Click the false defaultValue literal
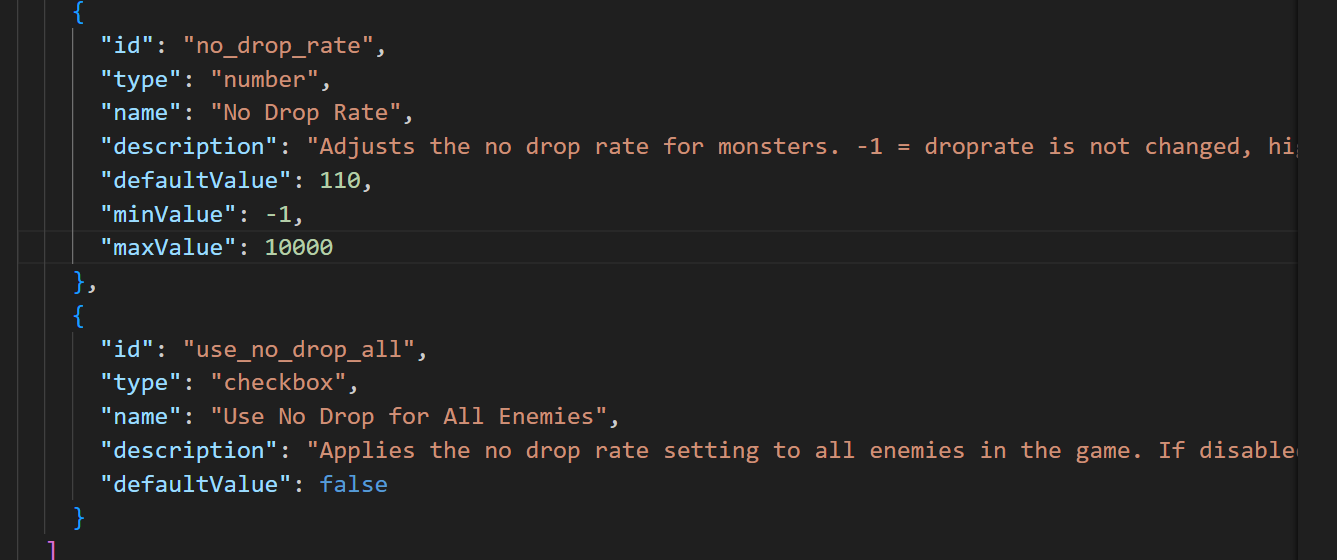Screen dimensions: 1337x560 point(353,485)
